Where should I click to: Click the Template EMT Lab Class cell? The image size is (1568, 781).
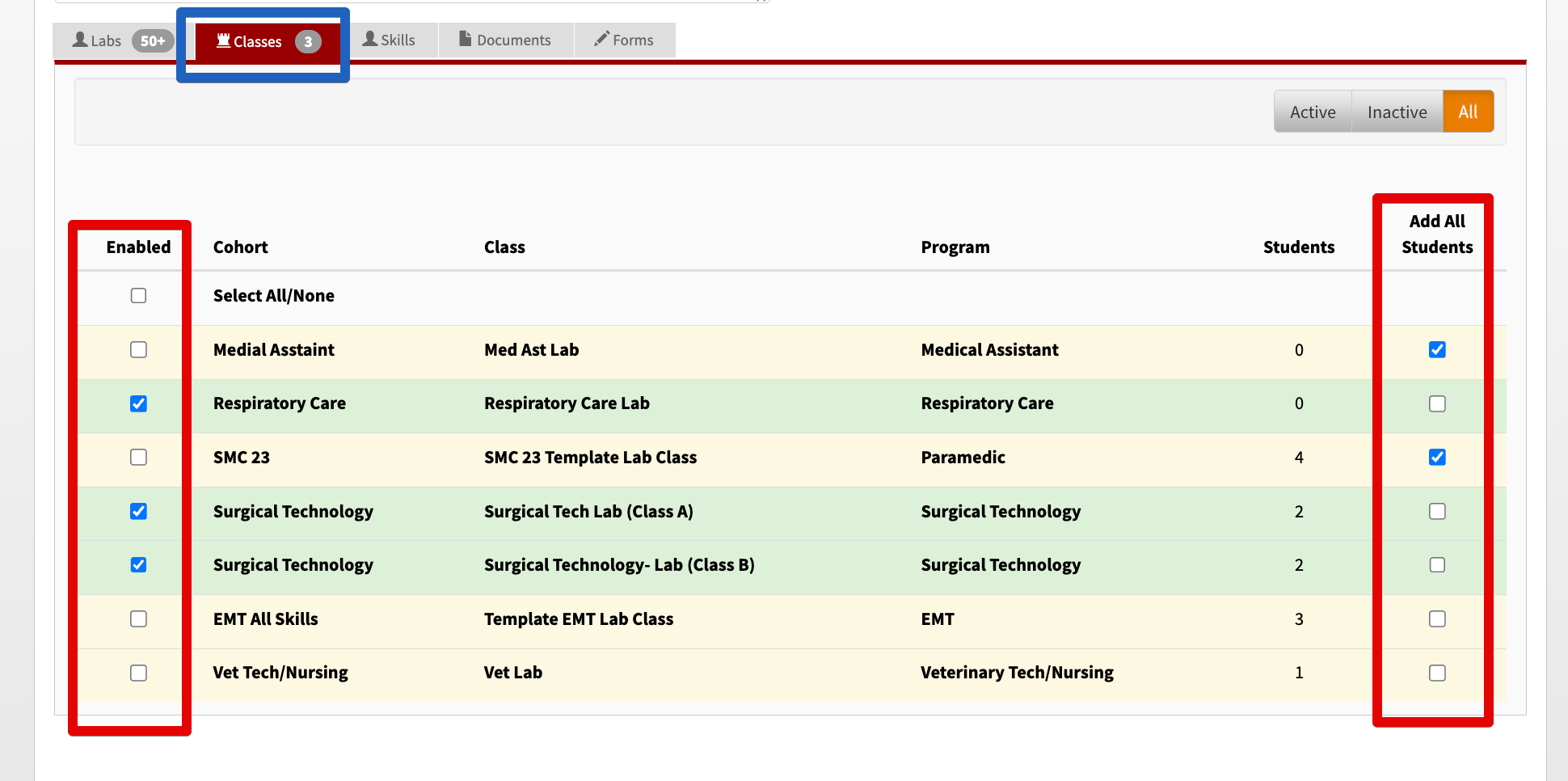(579, 618)
